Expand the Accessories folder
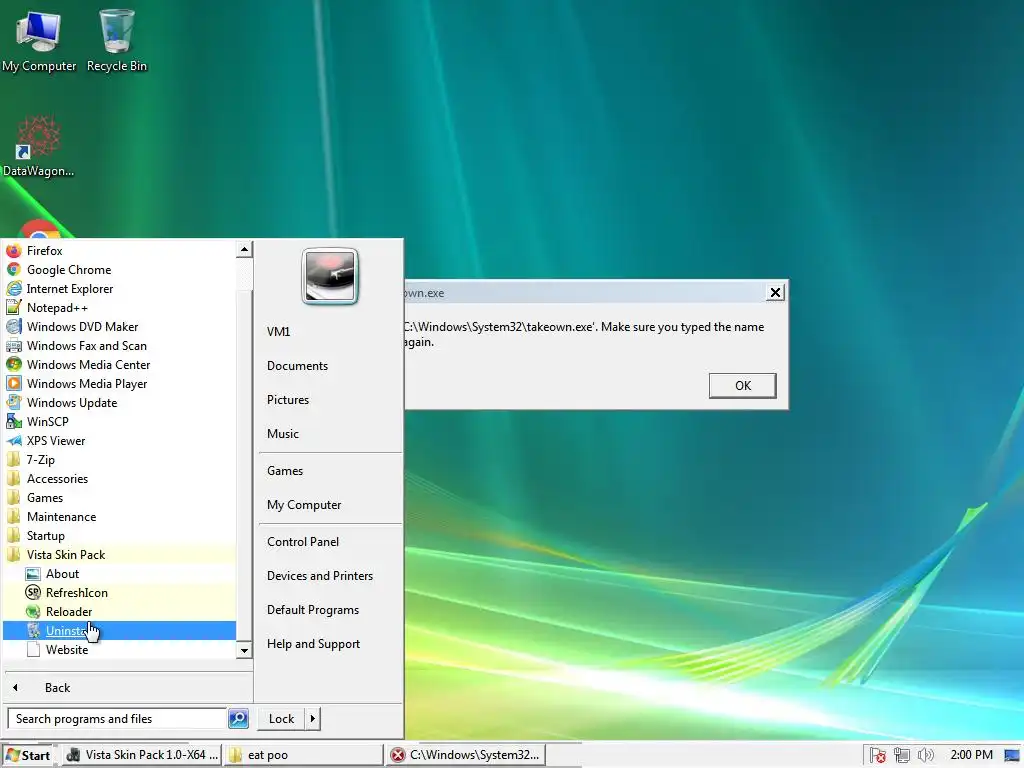The image size is (1024, 768). (x=120, y=478)
